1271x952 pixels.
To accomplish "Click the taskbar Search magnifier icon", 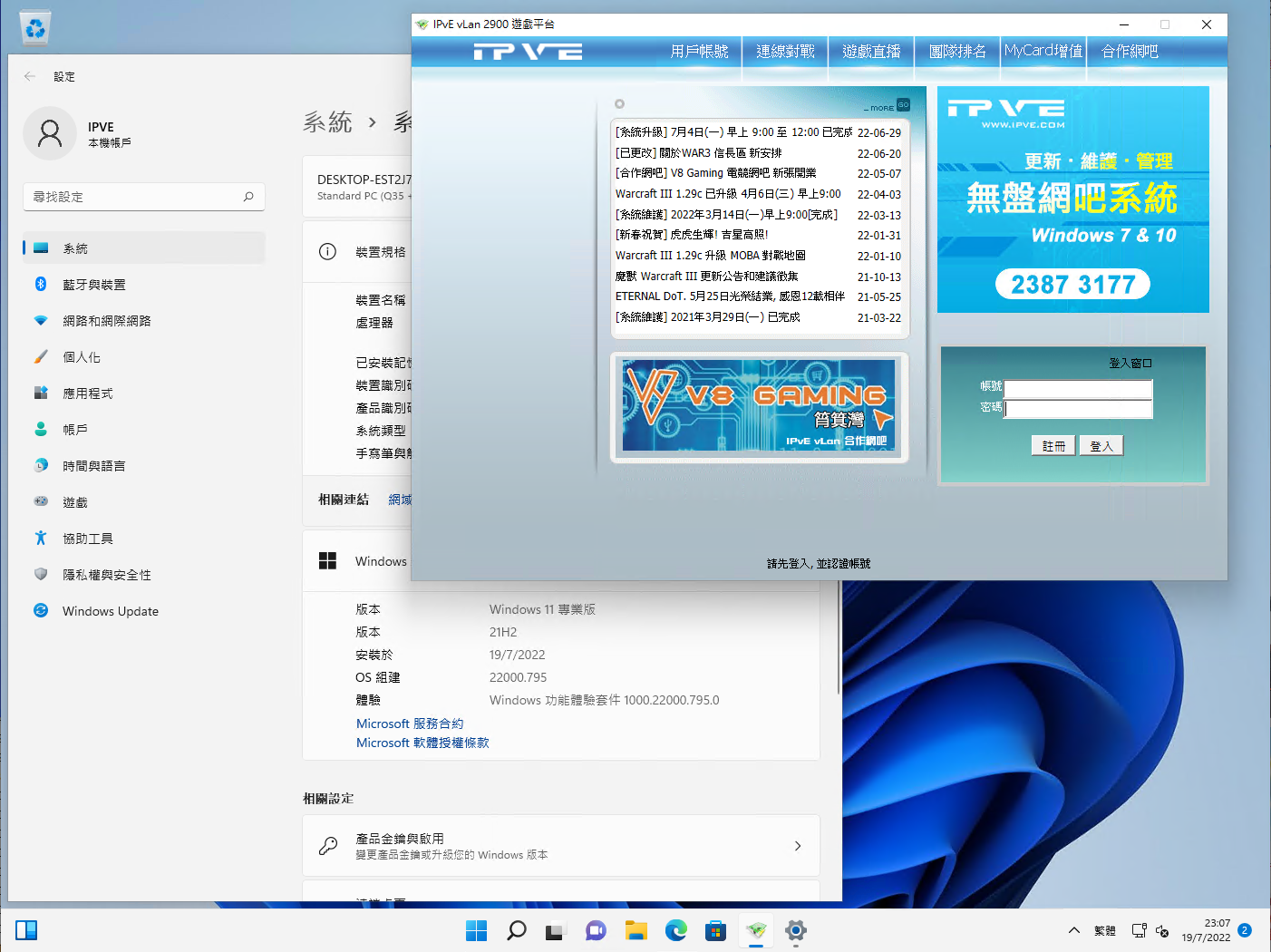I will click(x=516, y=930).
